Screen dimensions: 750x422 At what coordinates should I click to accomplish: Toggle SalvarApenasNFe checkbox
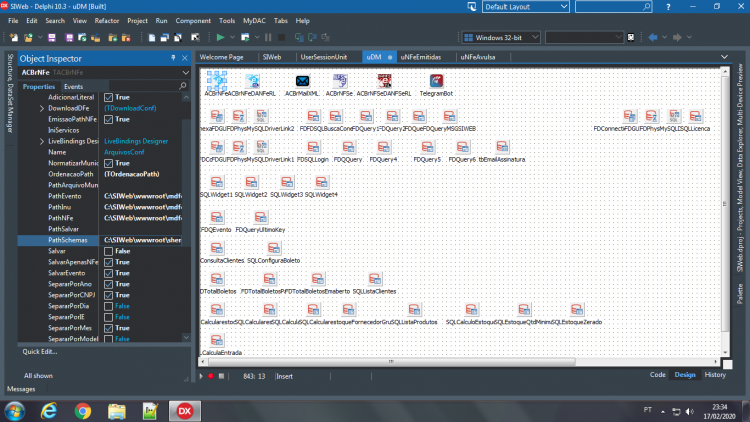109,262
